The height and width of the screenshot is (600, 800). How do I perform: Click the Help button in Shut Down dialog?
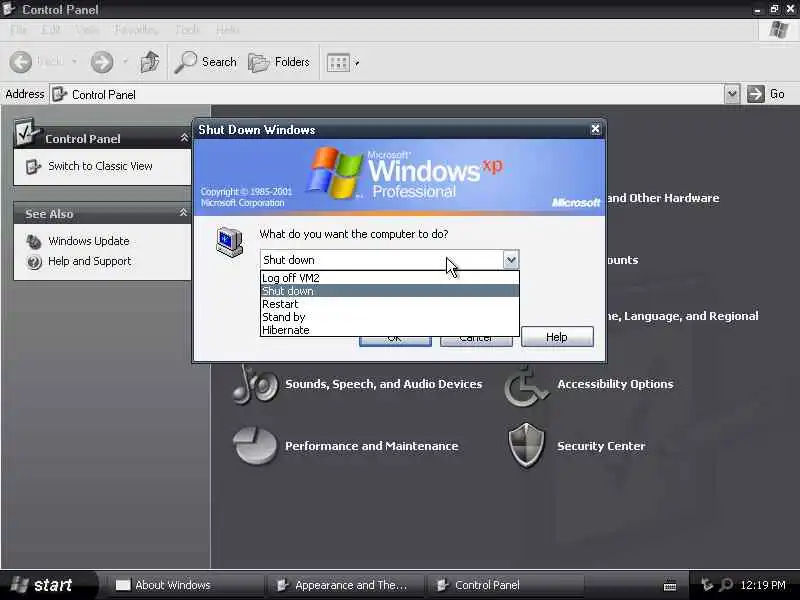557,337
